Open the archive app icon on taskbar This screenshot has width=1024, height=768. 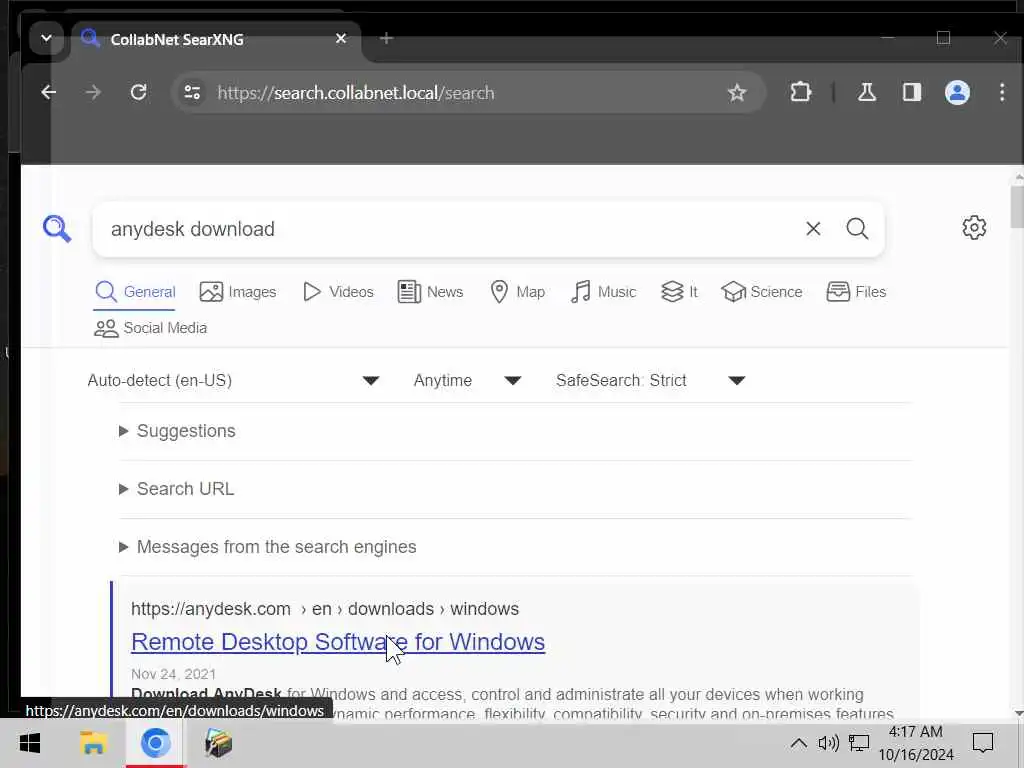[x=218, y=743]
